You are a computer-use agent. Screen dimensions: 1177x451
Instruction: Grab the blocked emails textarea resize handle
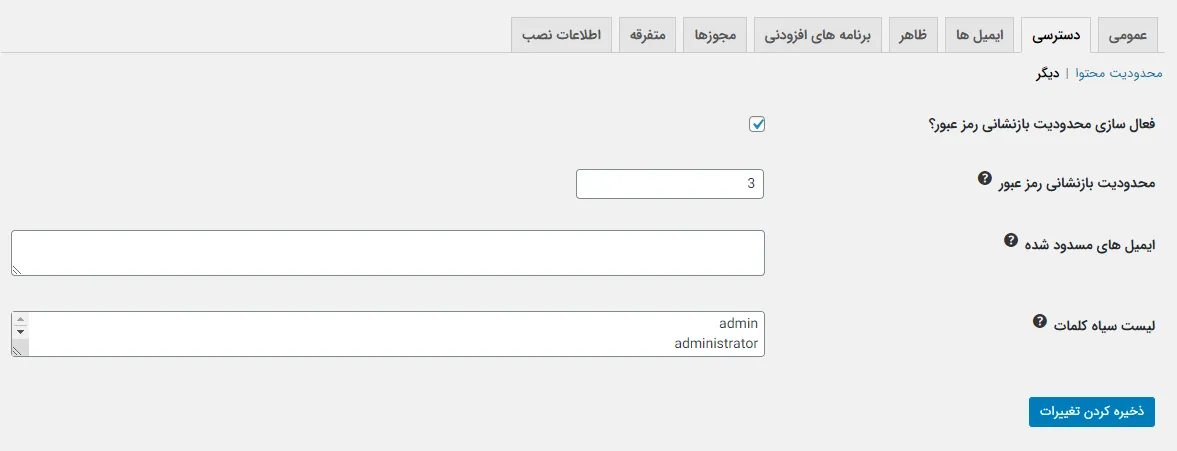[x=17, y=270]
